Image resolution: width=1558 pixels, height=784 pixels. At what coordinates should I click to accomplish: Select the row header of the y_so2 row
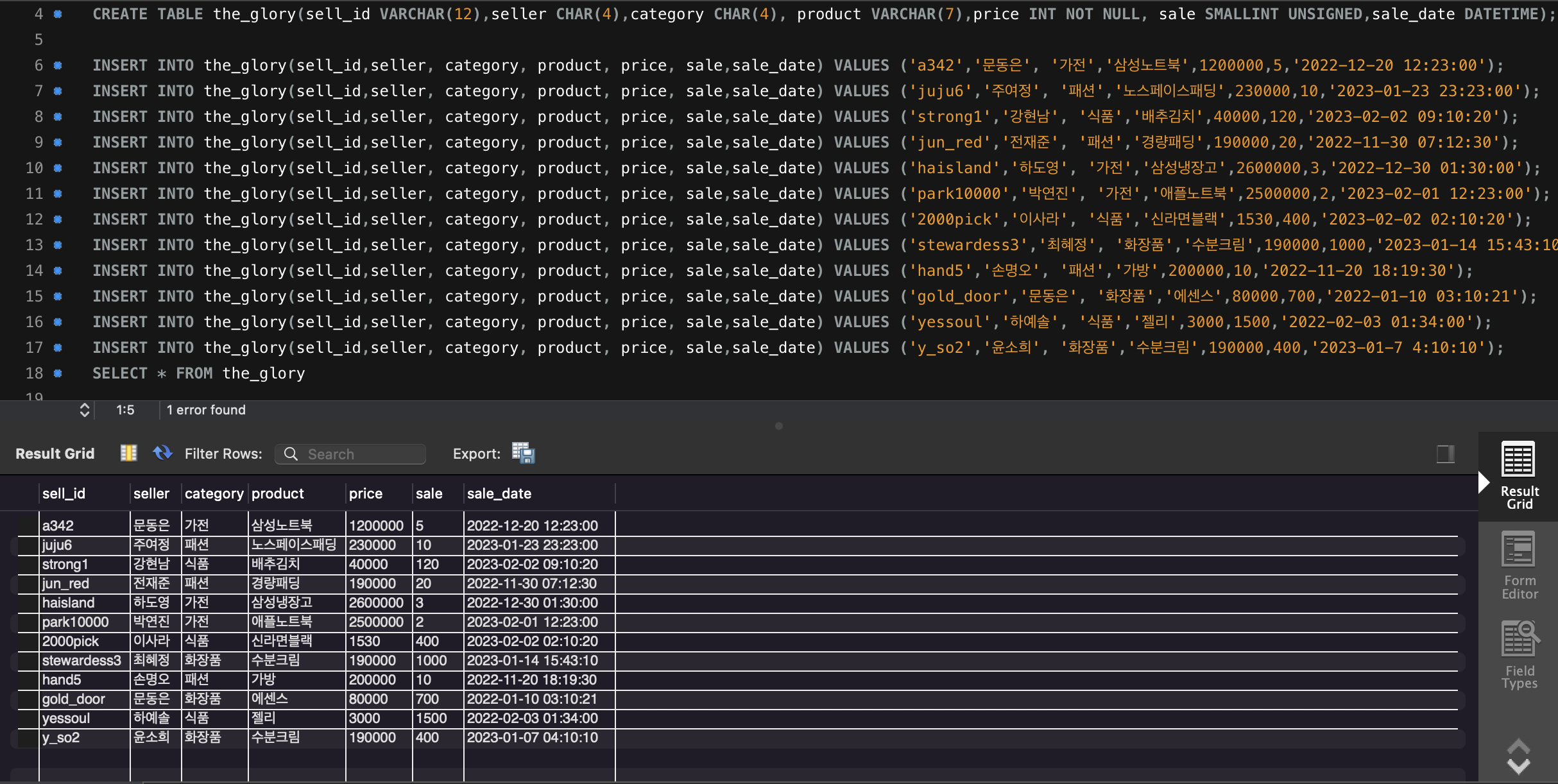(x=28, y=737)
